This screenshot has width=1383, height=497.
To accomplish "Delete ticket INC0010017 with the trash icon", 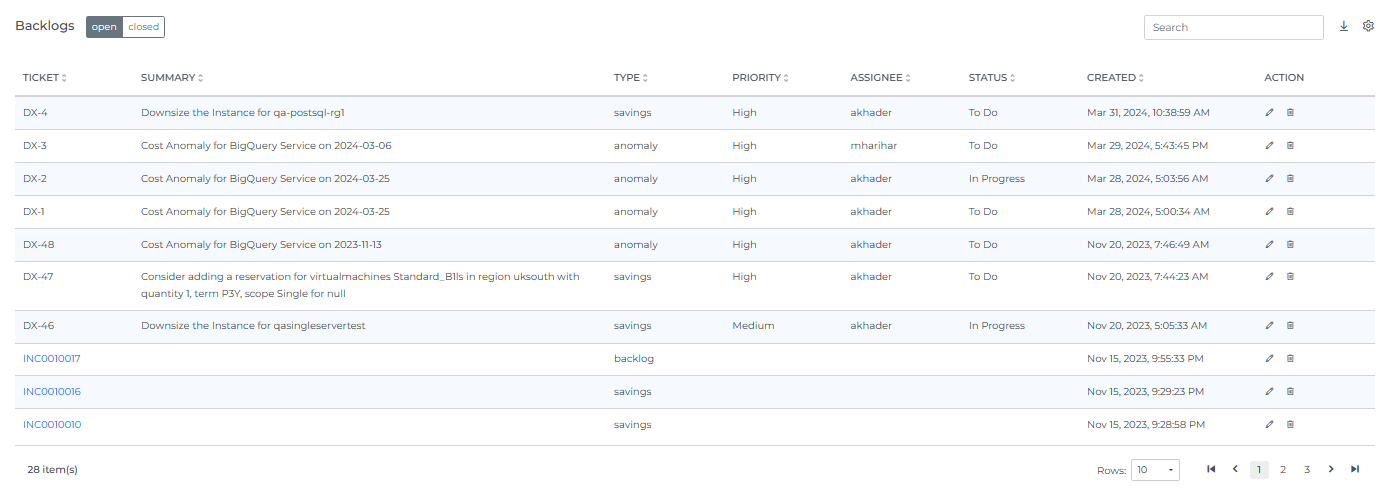I will point(1290,358).
